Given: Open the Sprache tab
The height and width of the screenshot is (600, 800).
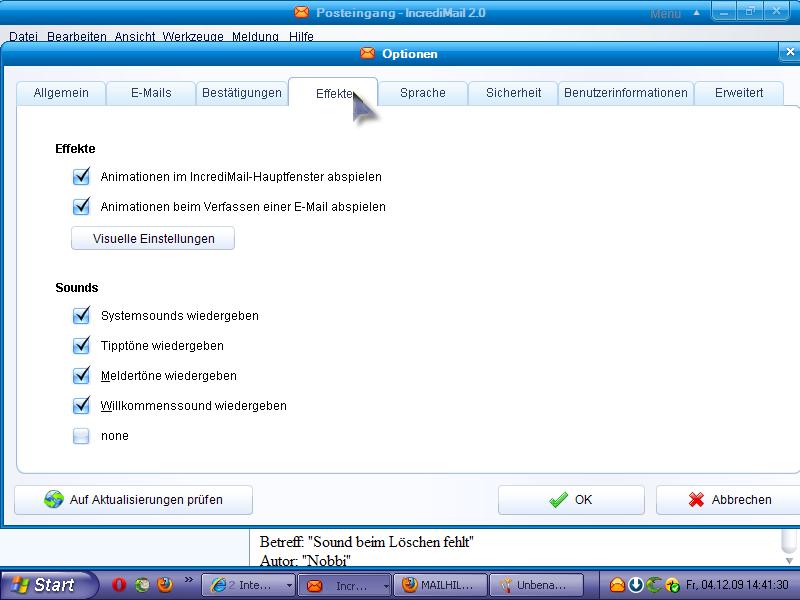Looking at the screenshot, I should 423,93.
